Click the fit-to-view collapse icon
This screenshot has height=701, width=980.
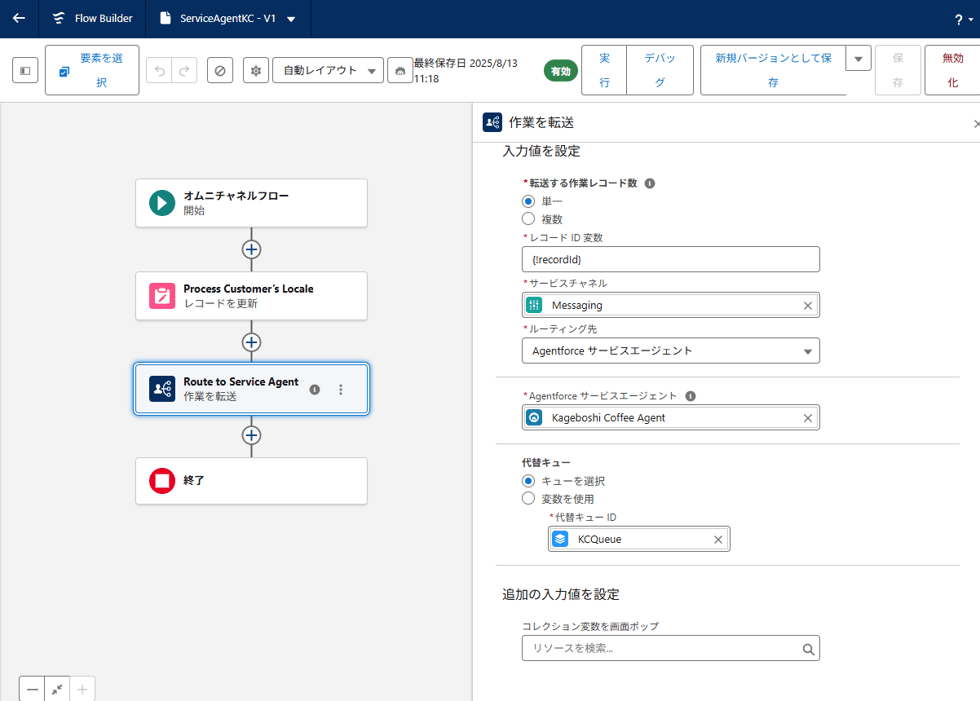(57, 690)
